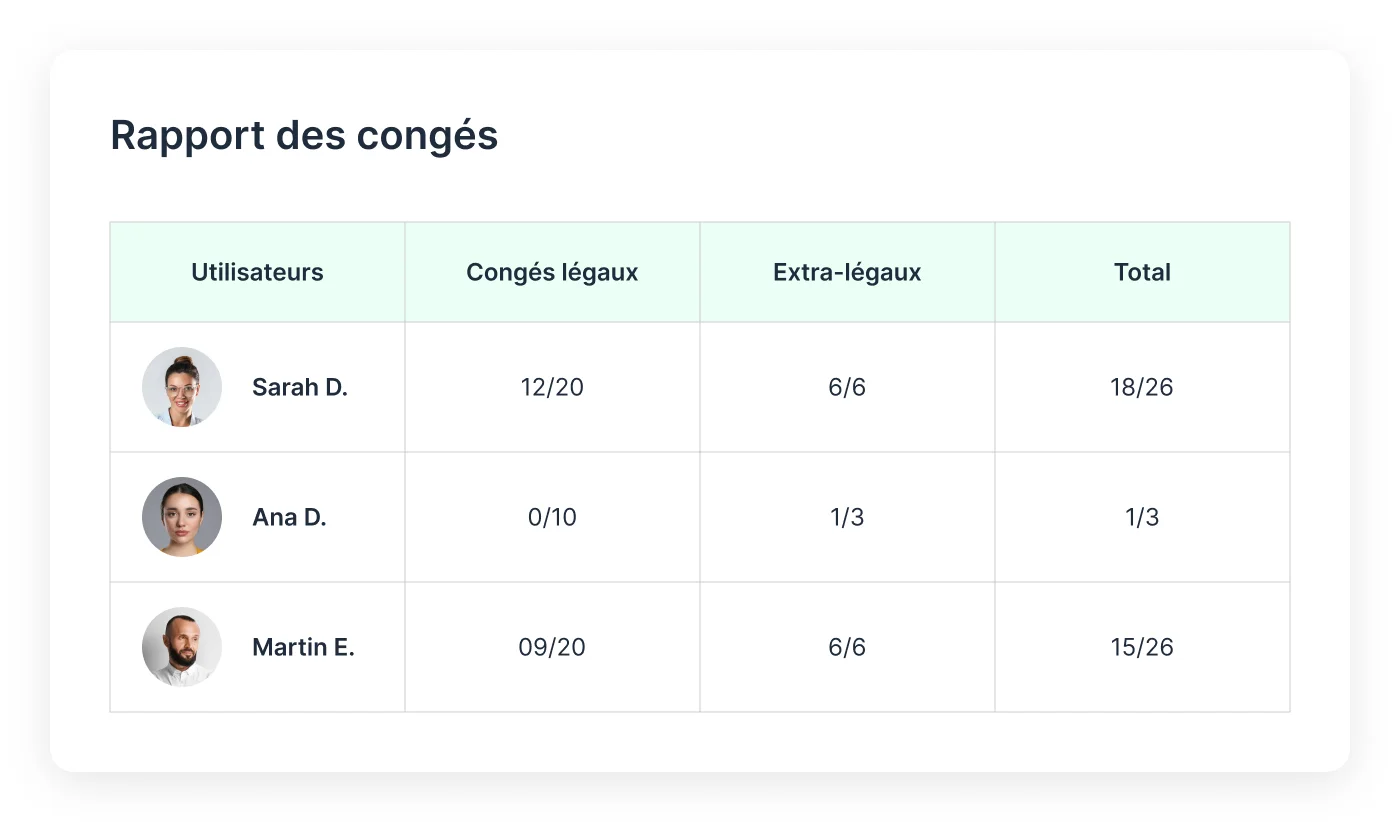Click Sarah D.'s congés légaux value 12/20
Viewport: 1400px width, 822px height.
tap(552, 387)
